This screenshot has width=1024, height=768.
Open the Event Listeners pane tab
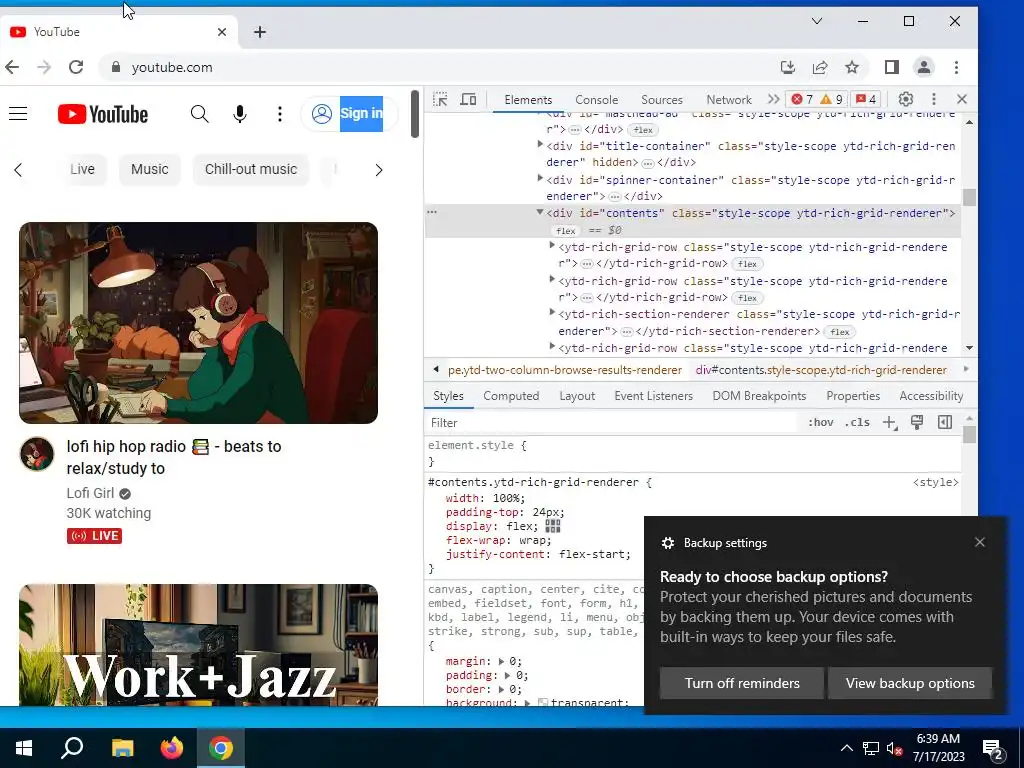click(x=653, y=396)
